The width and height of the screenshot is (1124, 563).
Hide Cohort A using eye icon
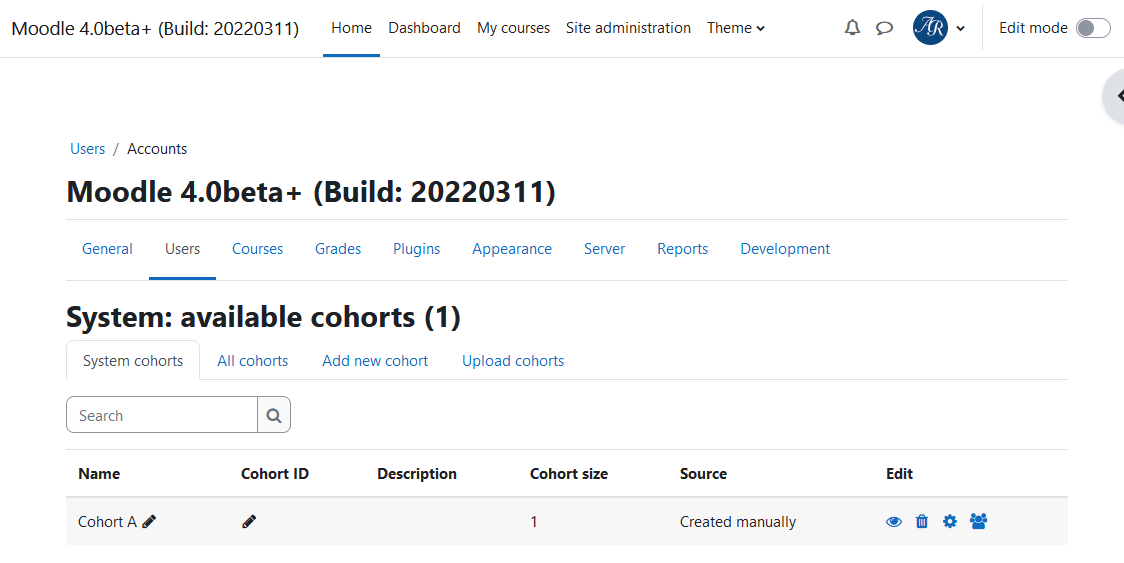pyautogui.click(x=893, y=521)
